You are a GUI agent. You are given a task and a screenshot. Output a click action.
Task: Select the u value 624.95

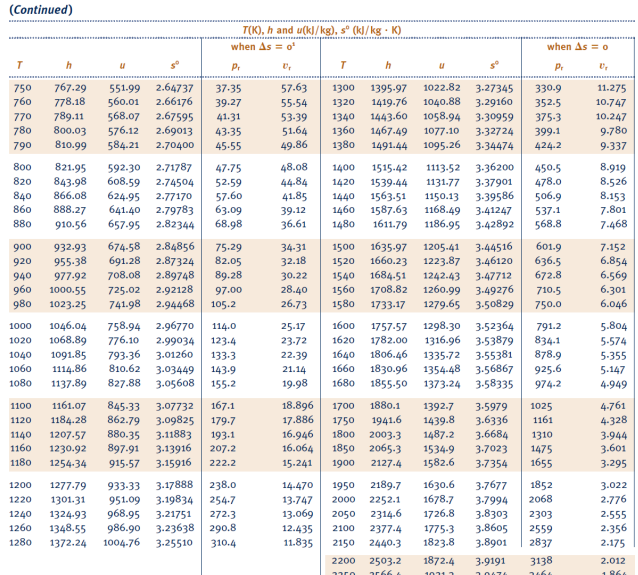coord(124,196)
